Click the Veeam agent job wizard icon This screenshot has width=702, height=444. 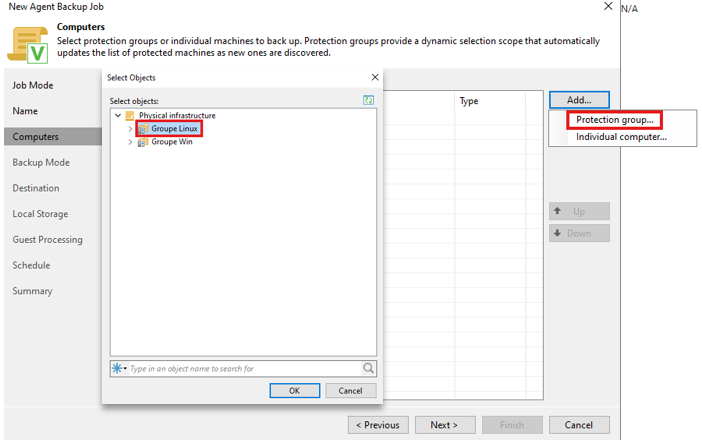click(x=29, y=44)
